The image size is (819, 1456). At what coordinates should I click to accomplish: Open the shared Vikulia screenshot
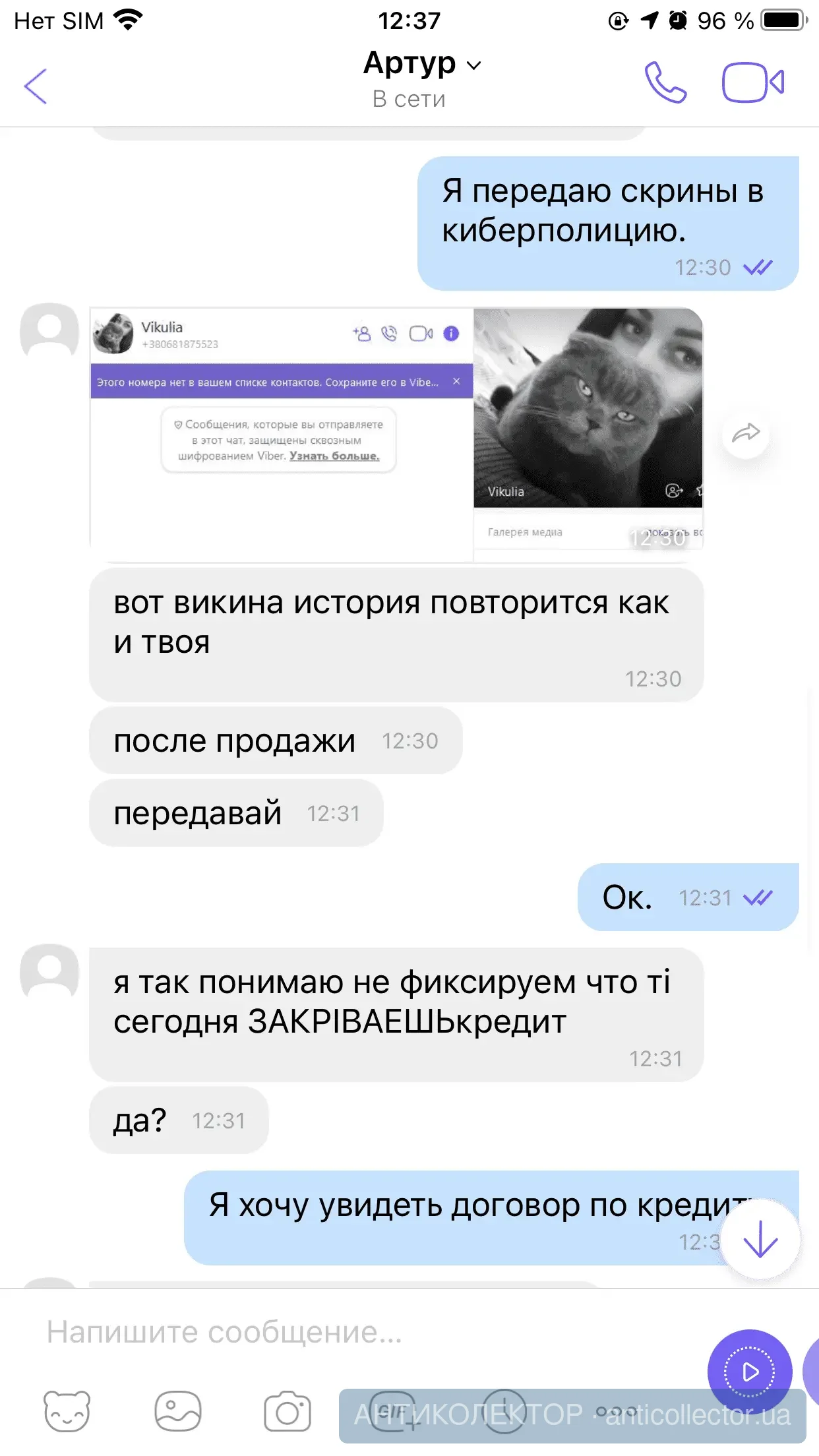(x=396, y=435)
